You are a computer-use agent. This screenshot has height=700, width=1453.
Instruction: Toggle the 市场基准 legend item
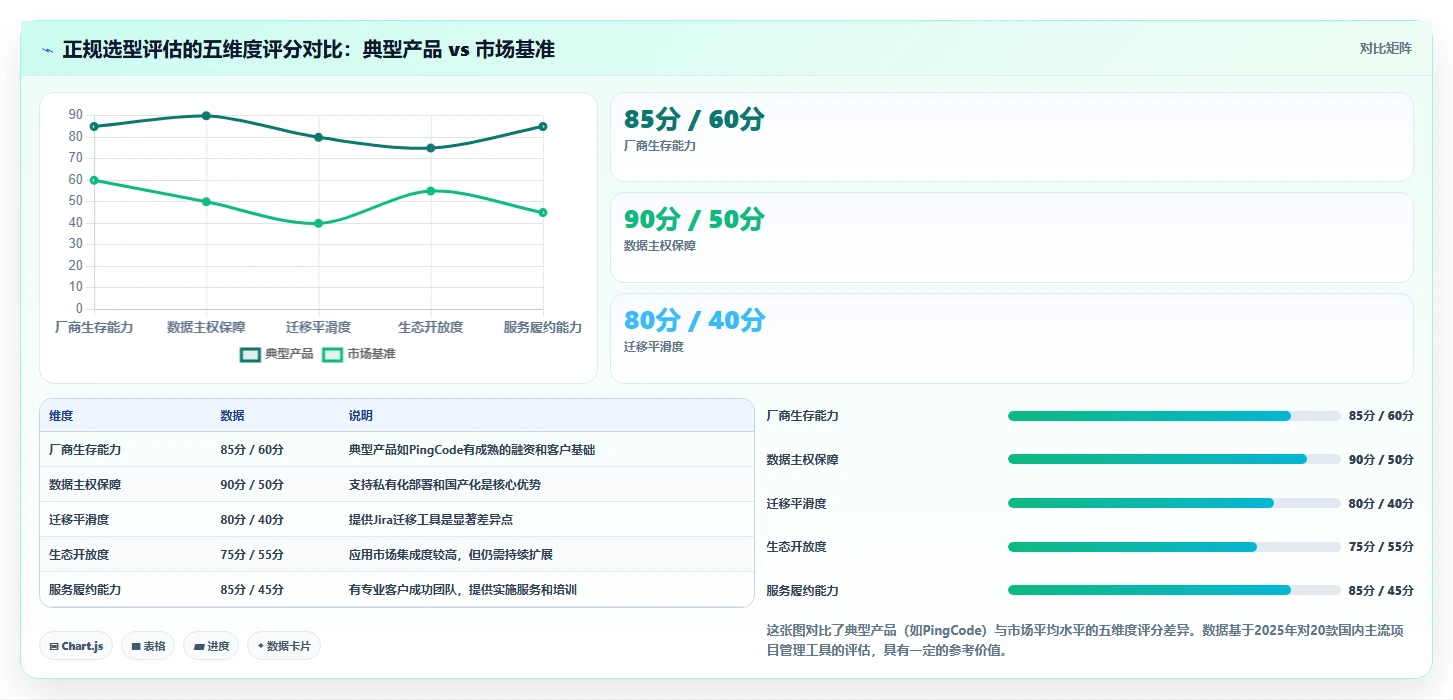359,354
